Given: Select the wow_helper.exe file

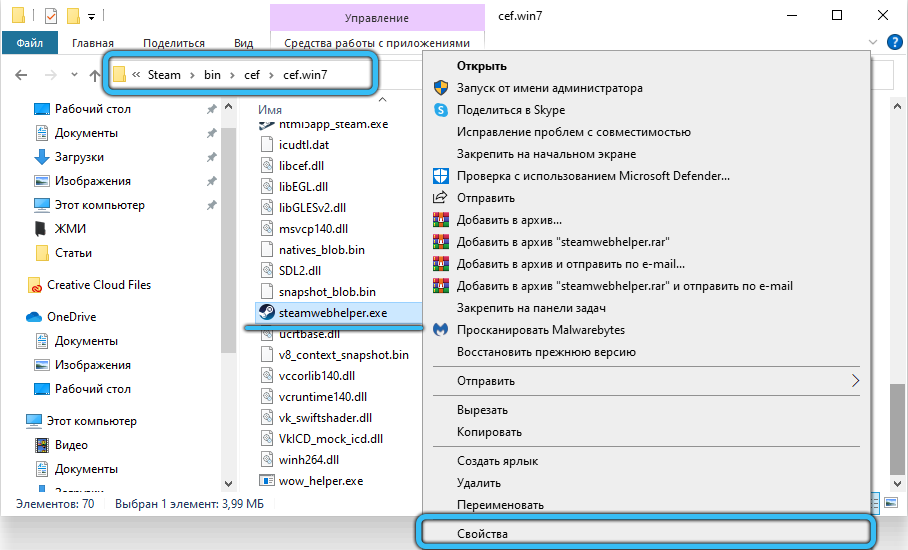Looking at the screenshot, I should coord(321,481).
